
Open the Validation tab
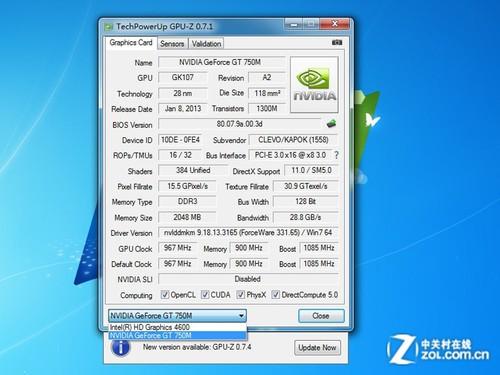pyautogui.click(x=206, y=44)
